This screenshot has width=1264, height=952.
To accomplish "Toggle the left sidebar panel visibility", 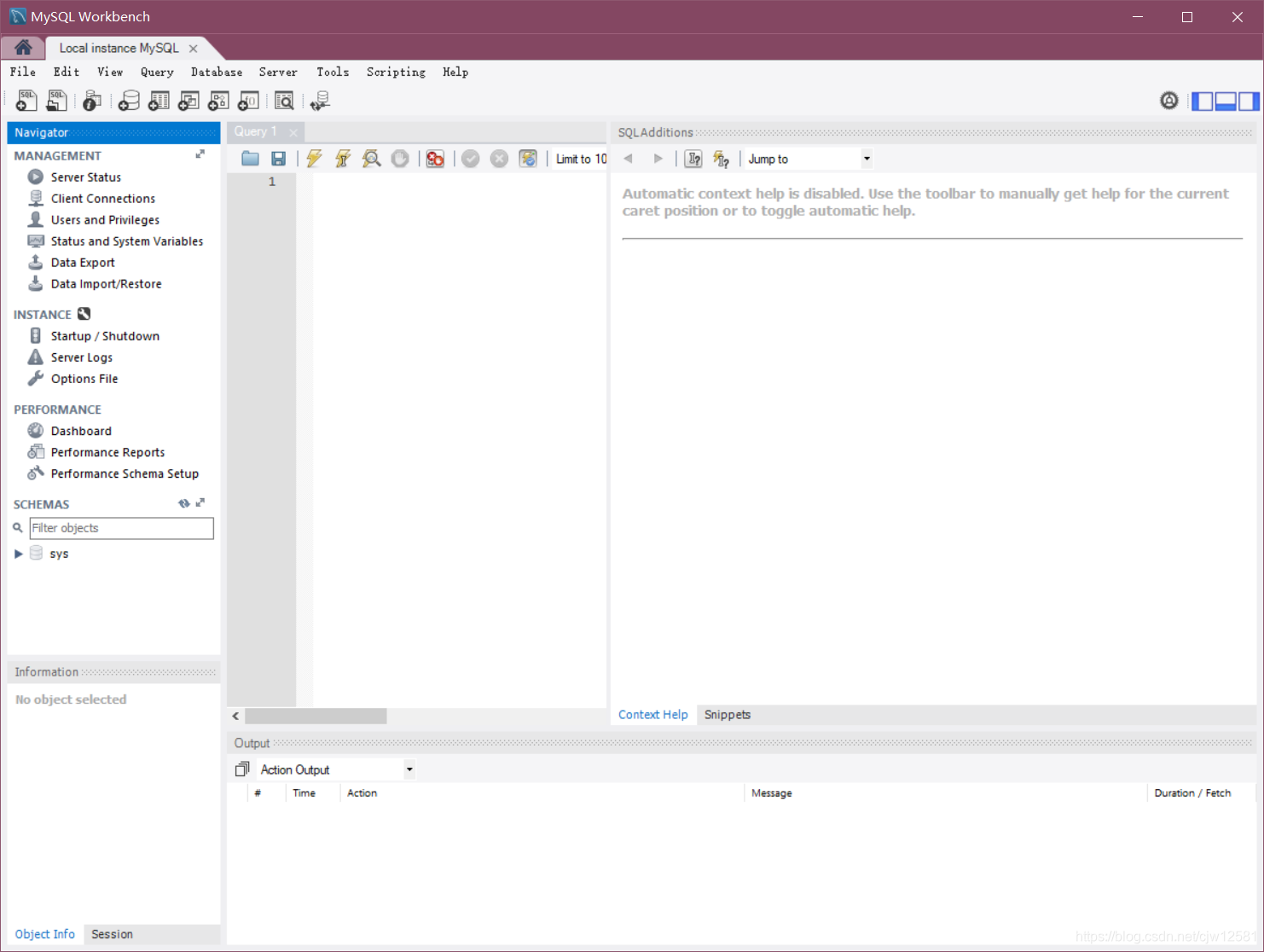I will 1202,102.
